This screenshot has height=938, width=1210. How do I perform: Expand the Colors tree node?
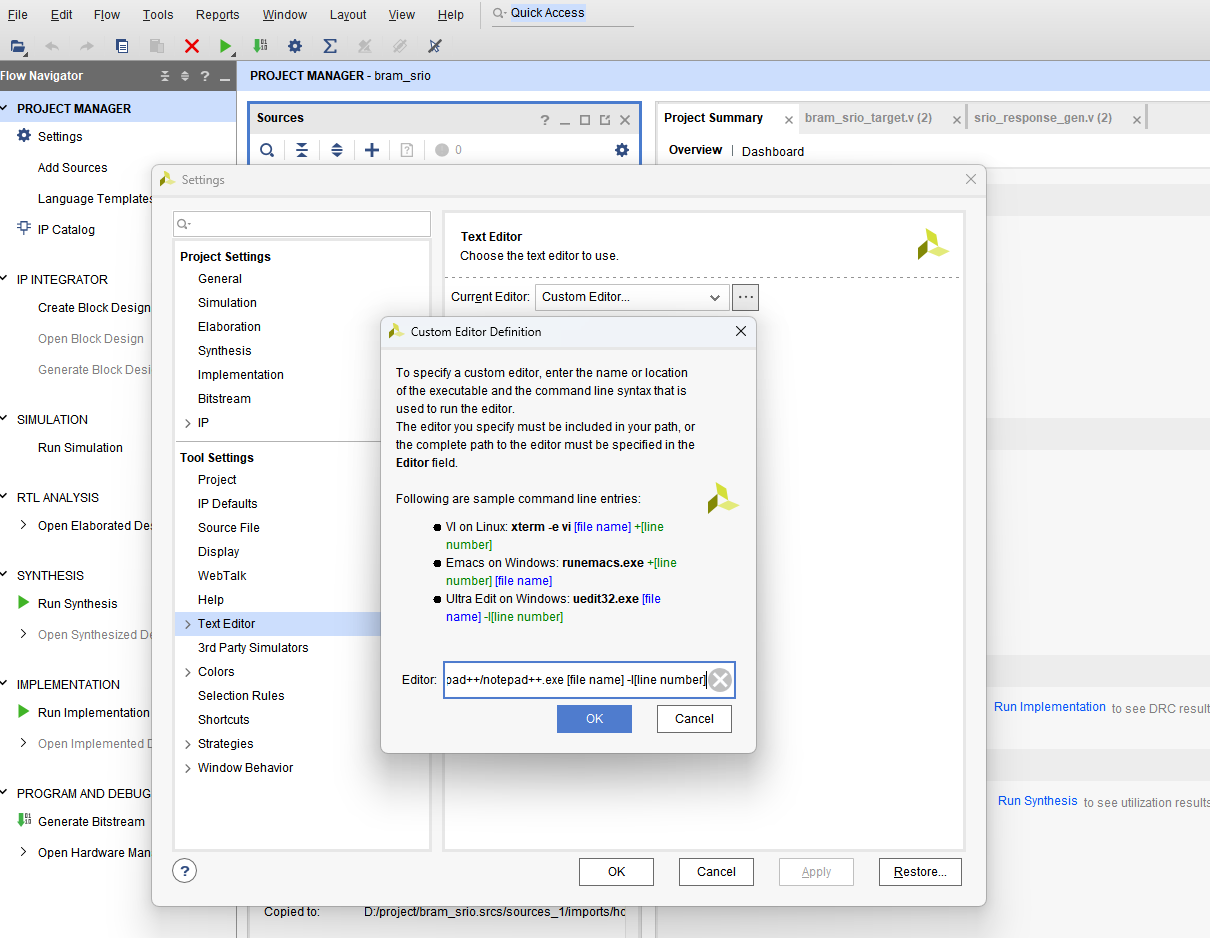[187, 672]
